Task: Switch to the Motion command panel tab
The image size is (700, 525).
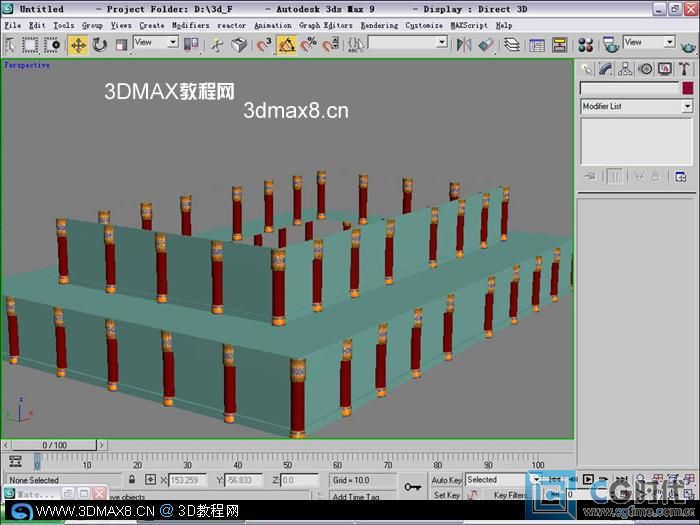Action: click(x=645, y=69)
